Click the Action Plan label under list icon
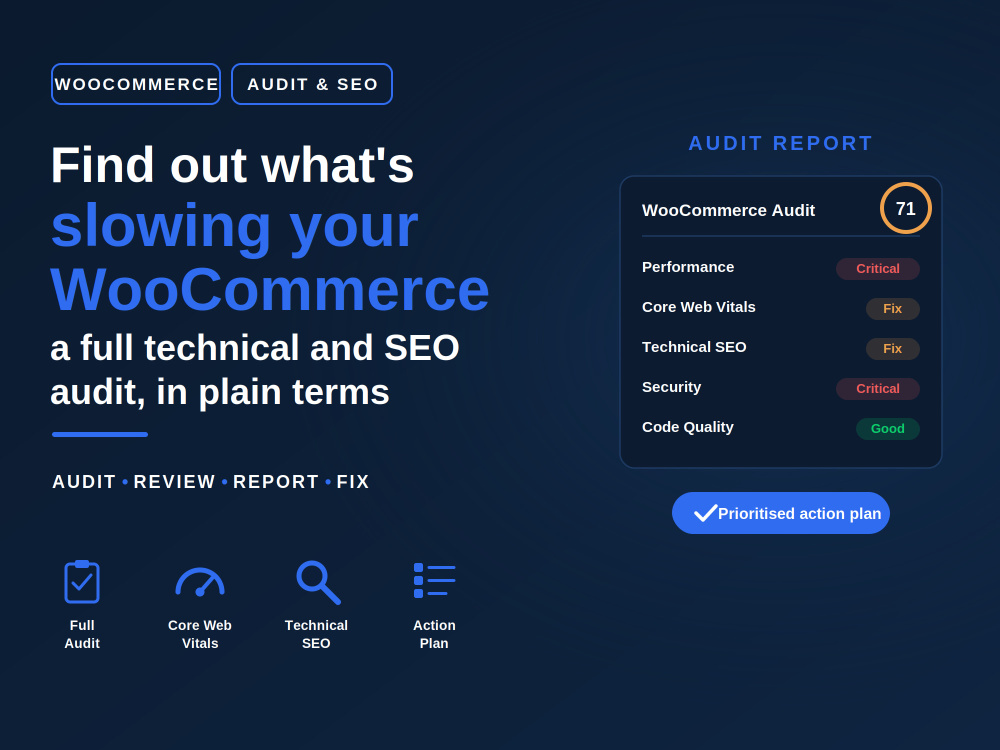 [x=434, y=634]
